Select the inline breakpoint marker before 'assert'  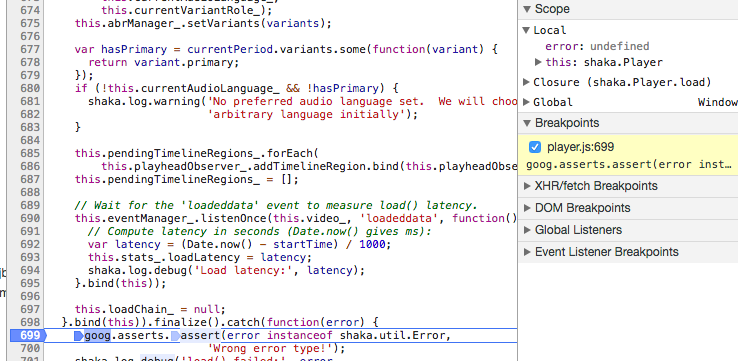pyautogui.click(x=175, y=336)
